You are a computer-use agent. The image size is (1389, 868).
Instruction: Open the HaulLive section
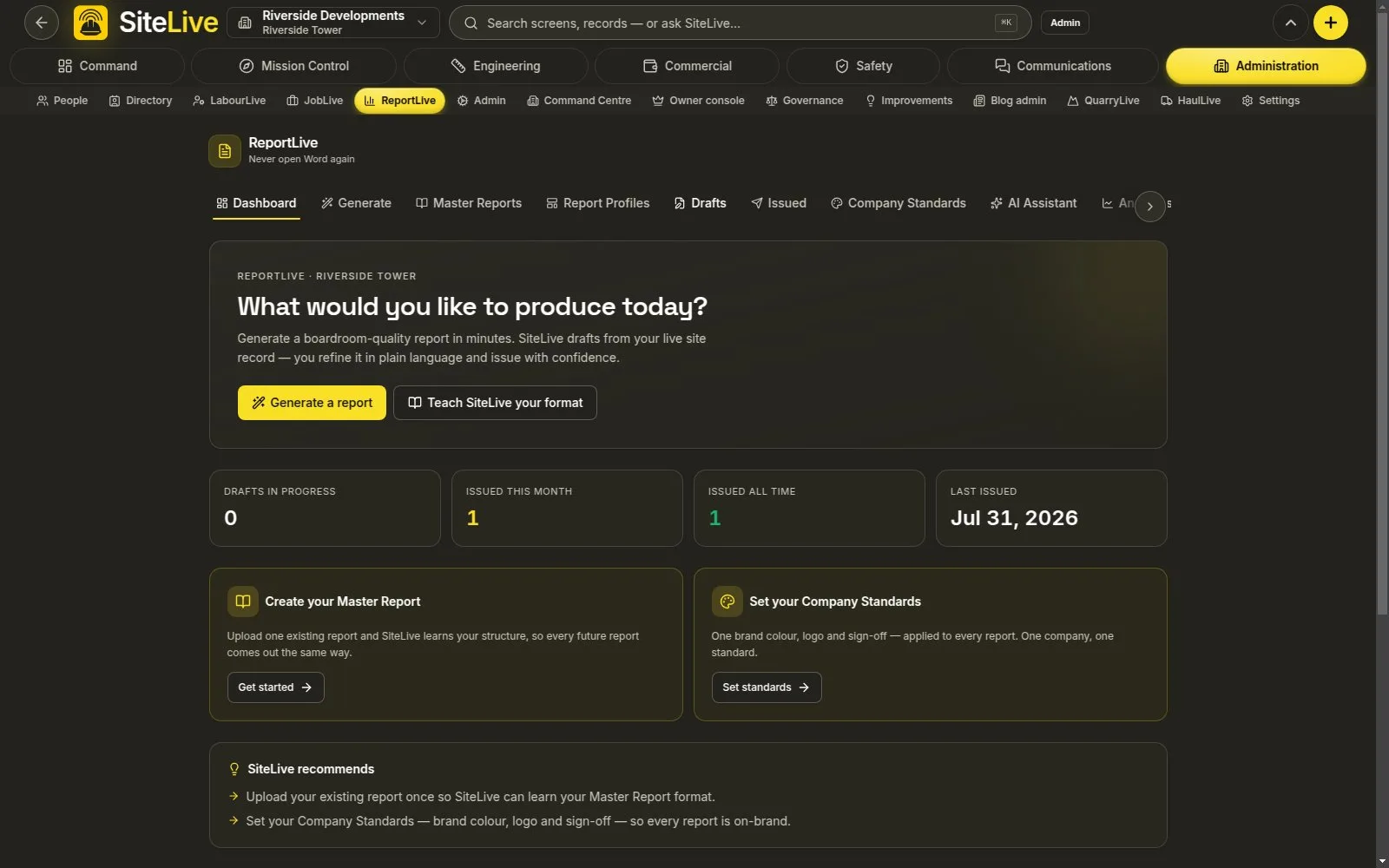pyautogui.click(x=1191, y=101)
